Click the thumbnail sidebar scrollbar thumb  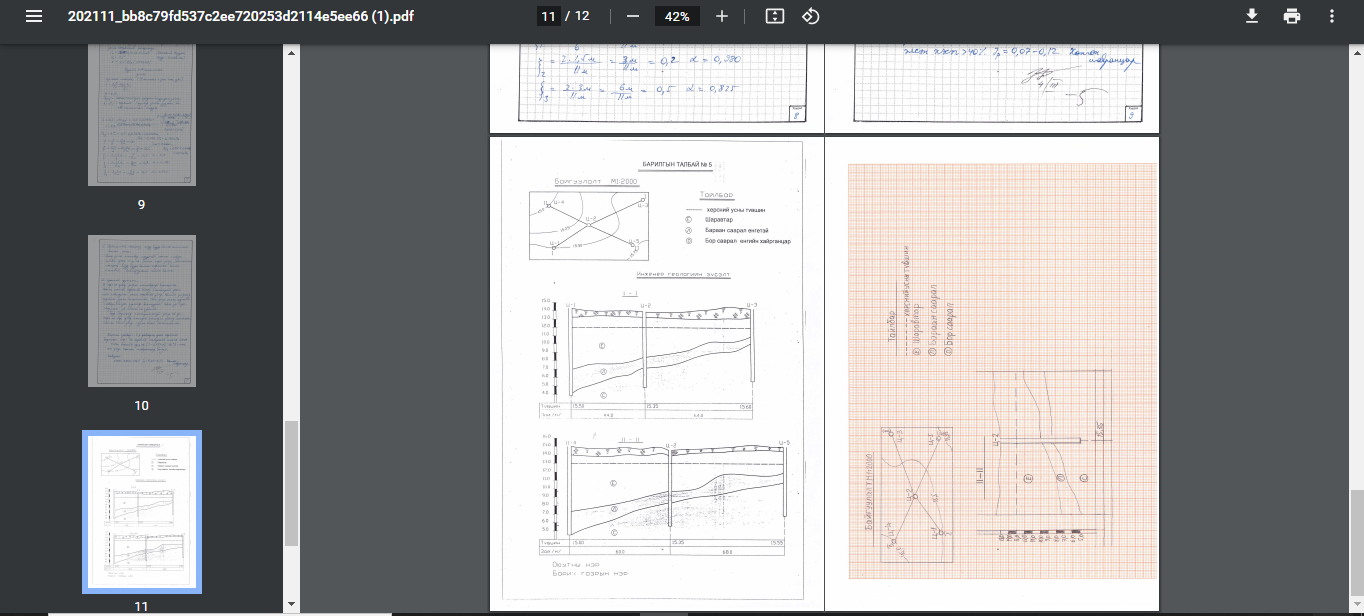[291, 483]
